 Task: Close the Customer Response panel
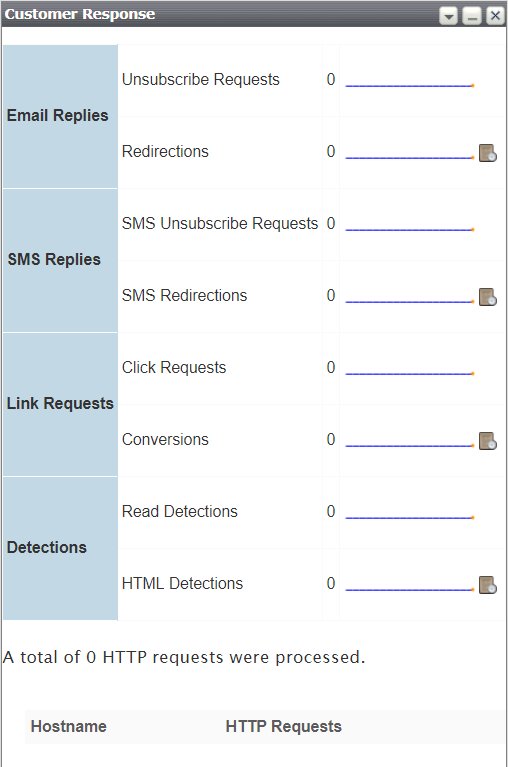[495, 16]
